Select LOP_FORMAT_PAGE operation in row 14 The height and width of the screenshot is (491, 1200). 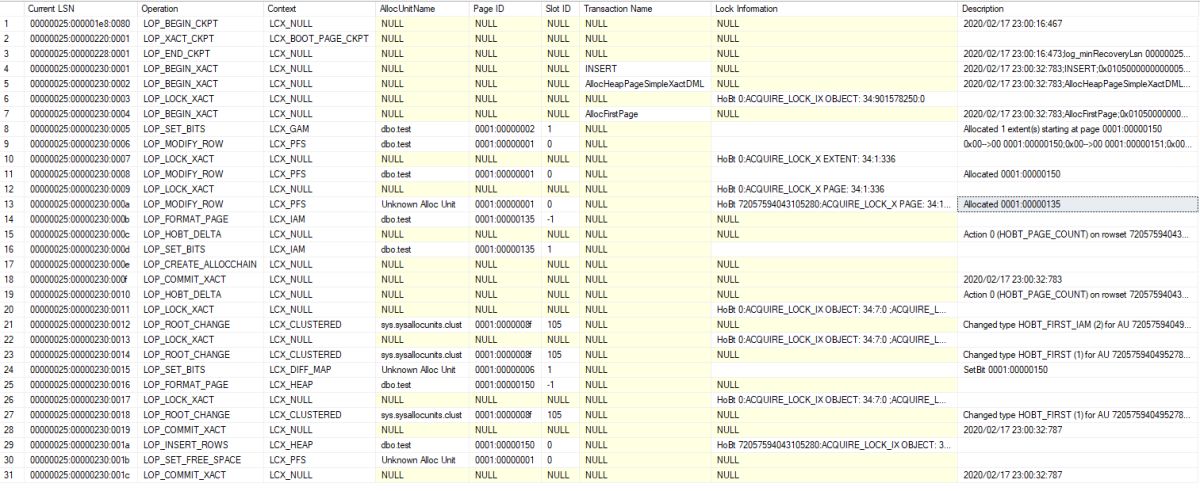(201, 219)
